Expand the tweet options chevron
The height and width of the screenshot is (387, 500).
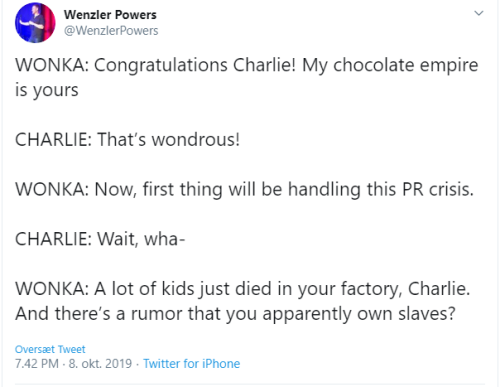pyautogui.click(x=479, y=13)
